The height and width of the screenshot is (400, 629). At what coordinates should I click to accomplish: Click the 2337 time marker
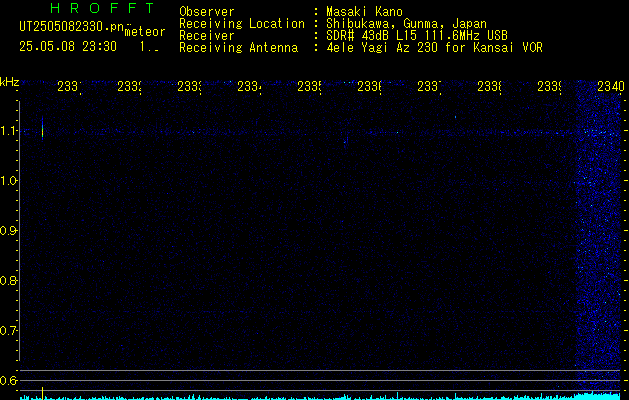(x=429, y=86)
